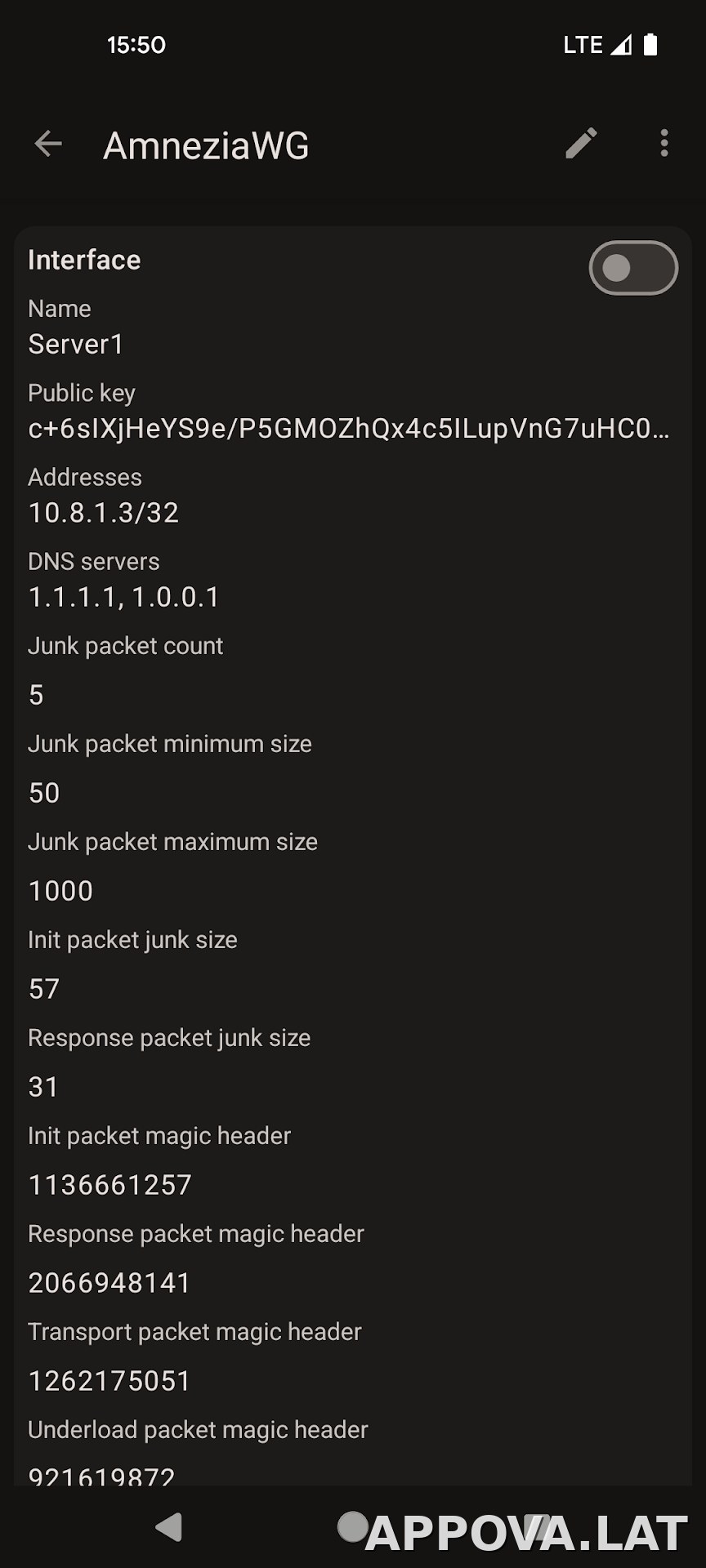The width and height of the screenshot is (706, 1568).
Task: Tap the Init packet junk size 57
Action: point(44,989)
